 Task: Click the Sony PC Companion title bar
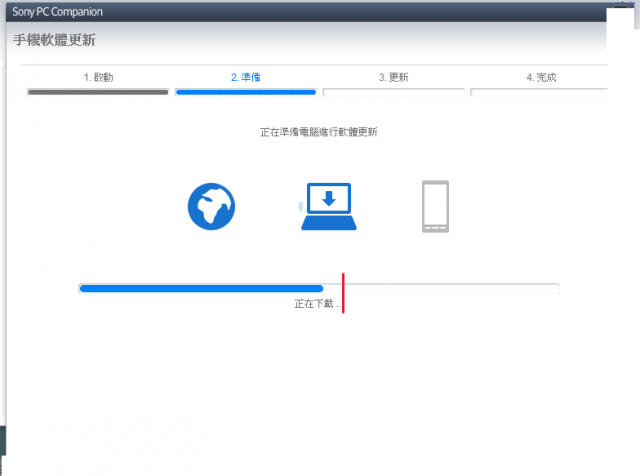[x=306, y=12]
